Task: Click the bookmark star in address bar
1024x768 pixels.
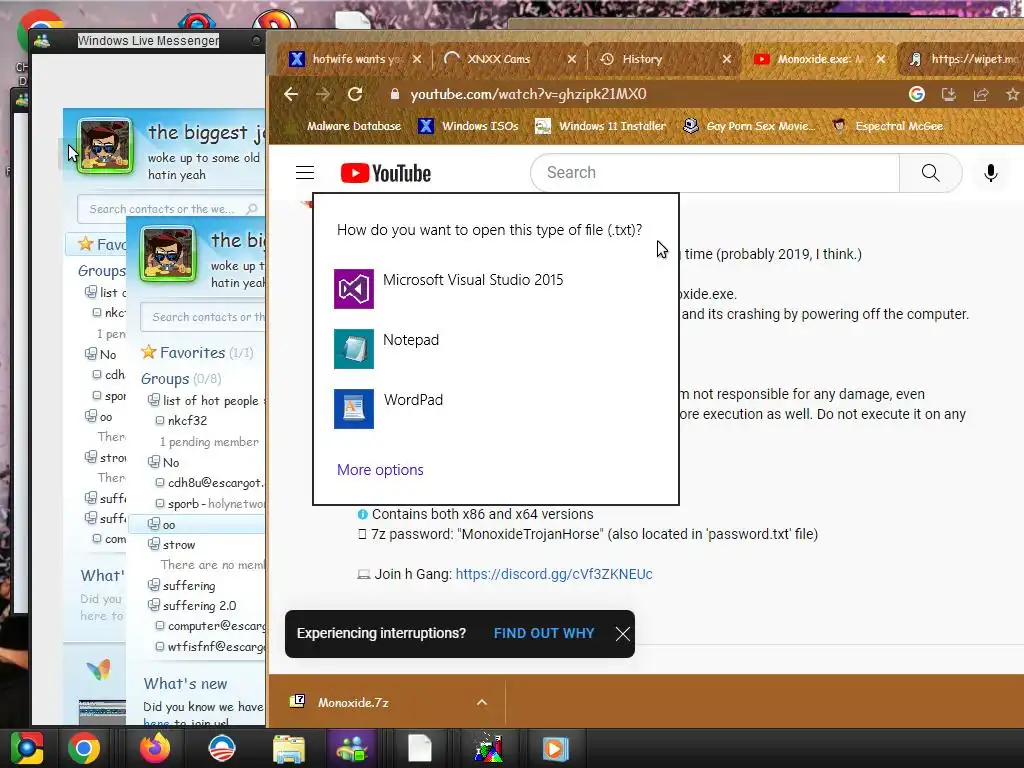Action: tap(1012, 95)
